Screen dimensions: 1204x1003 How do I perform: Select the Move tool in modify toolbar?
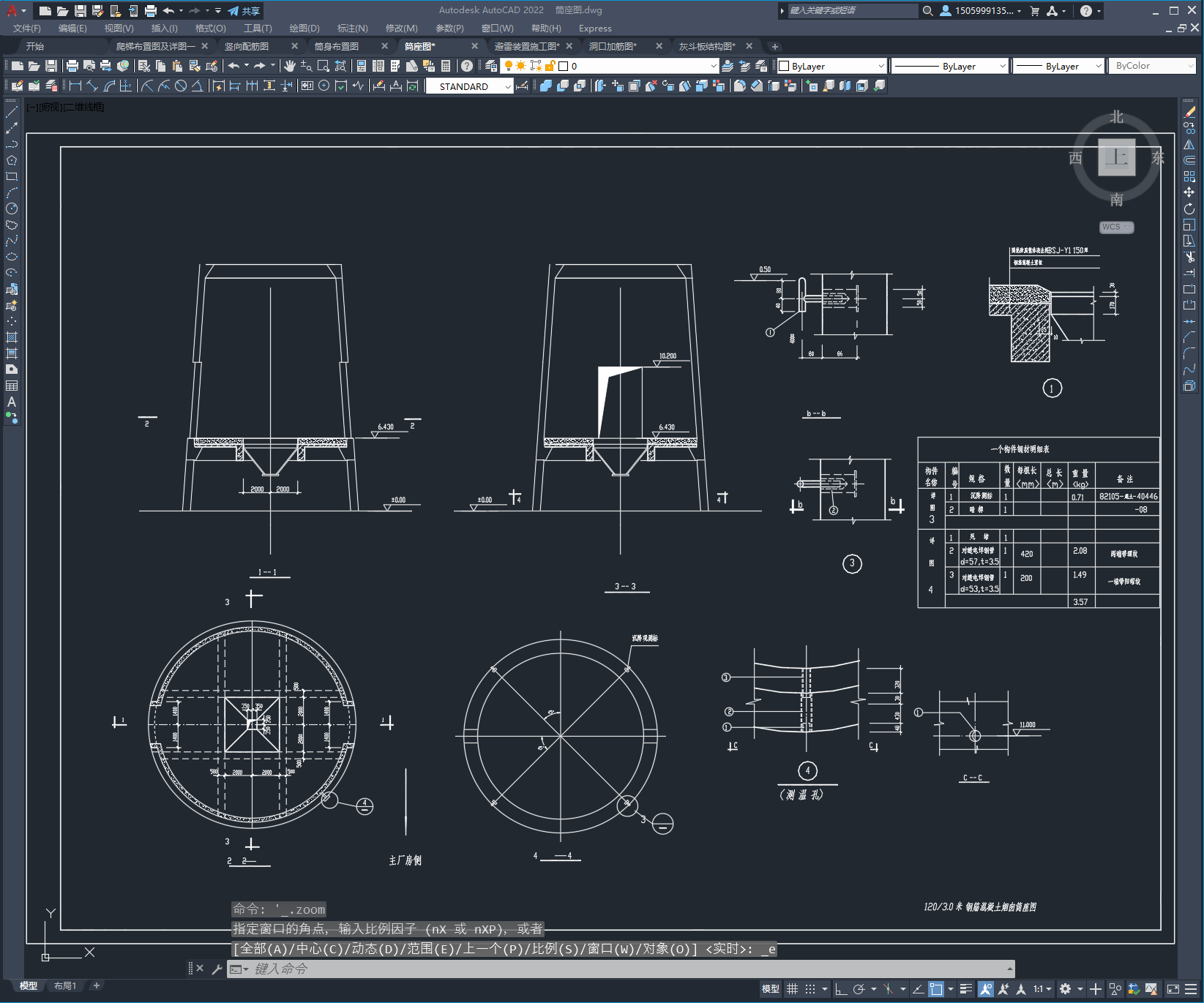[x=1189, y=192]
